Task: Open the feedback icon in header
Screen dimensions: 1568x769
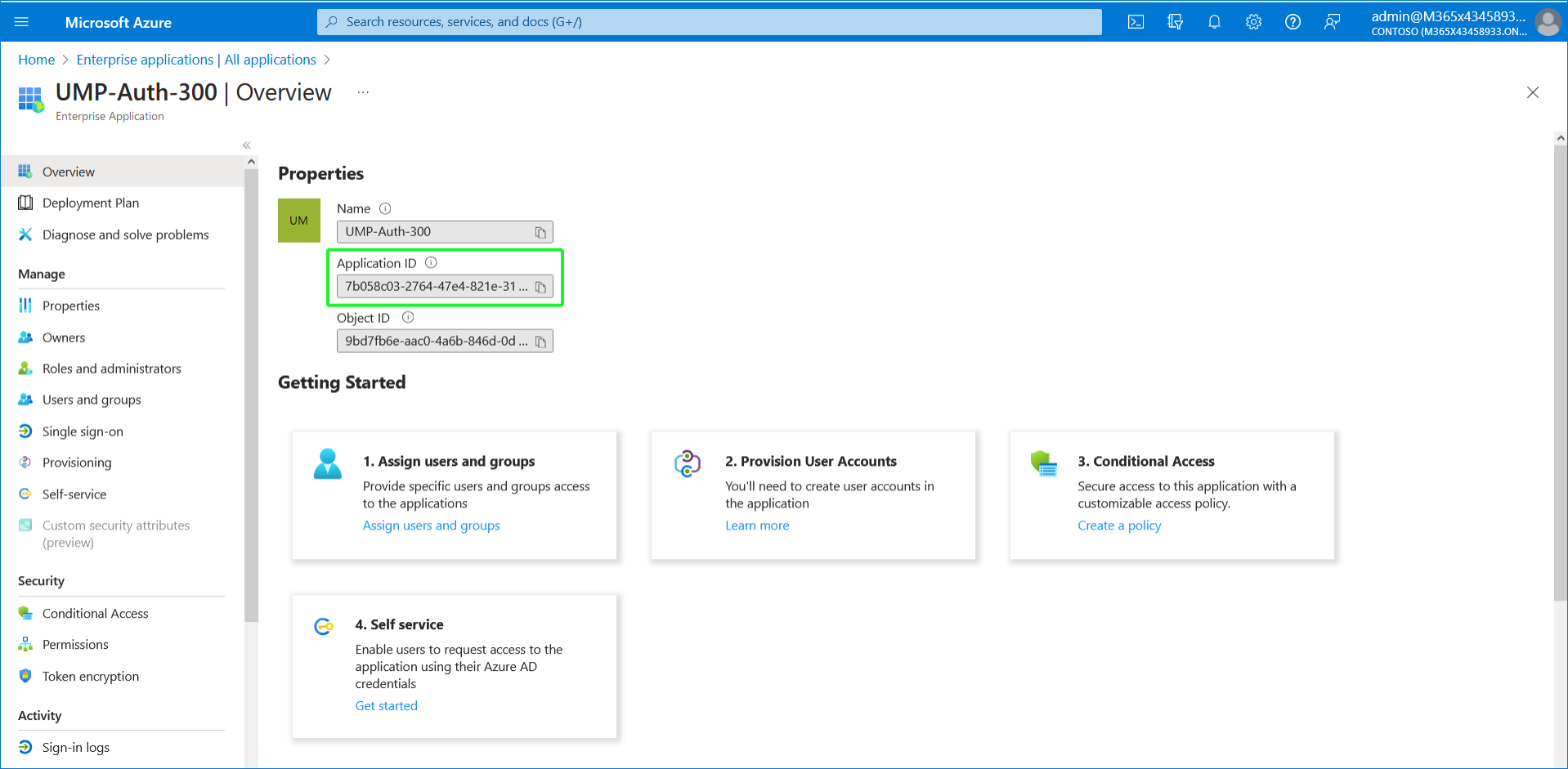Action: [1332, 22]
